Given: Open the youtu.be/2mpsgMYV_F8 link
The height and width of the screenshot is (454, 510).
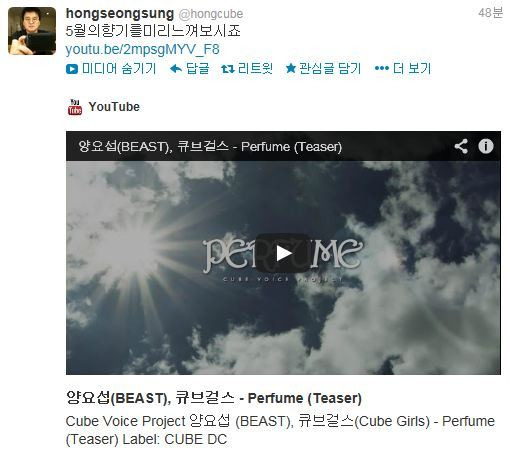Looking at the screenshot, I should pos(142,49).
